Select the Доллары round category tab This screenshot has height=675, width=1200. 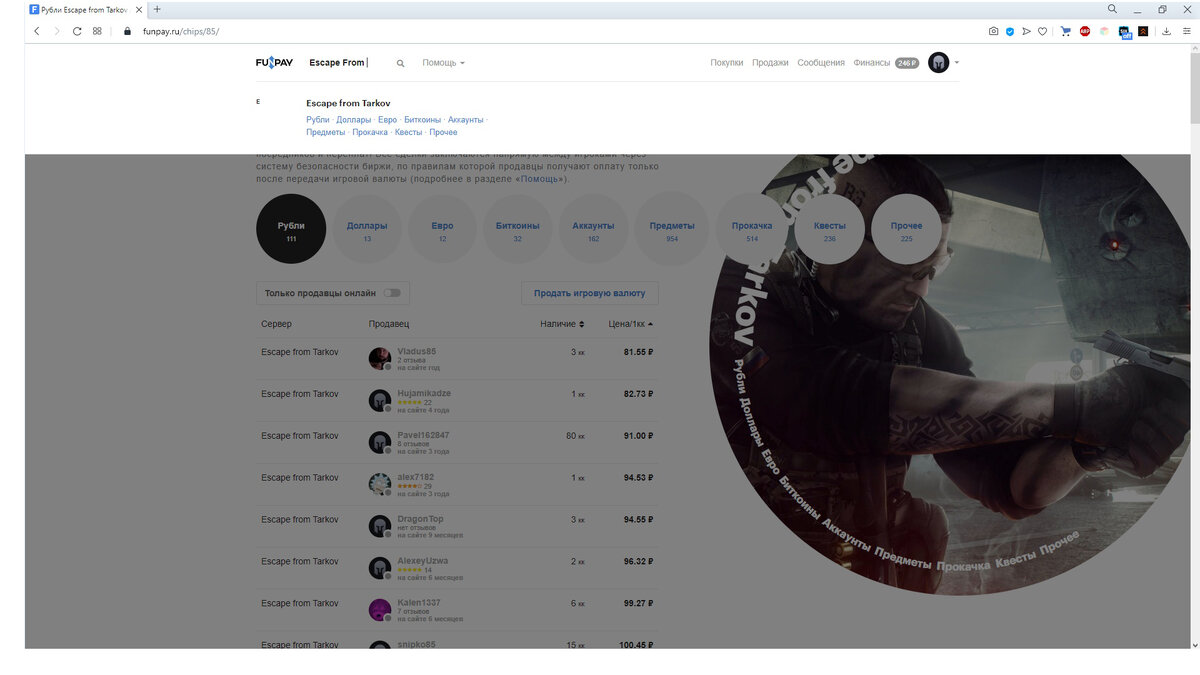click(367, 229)
